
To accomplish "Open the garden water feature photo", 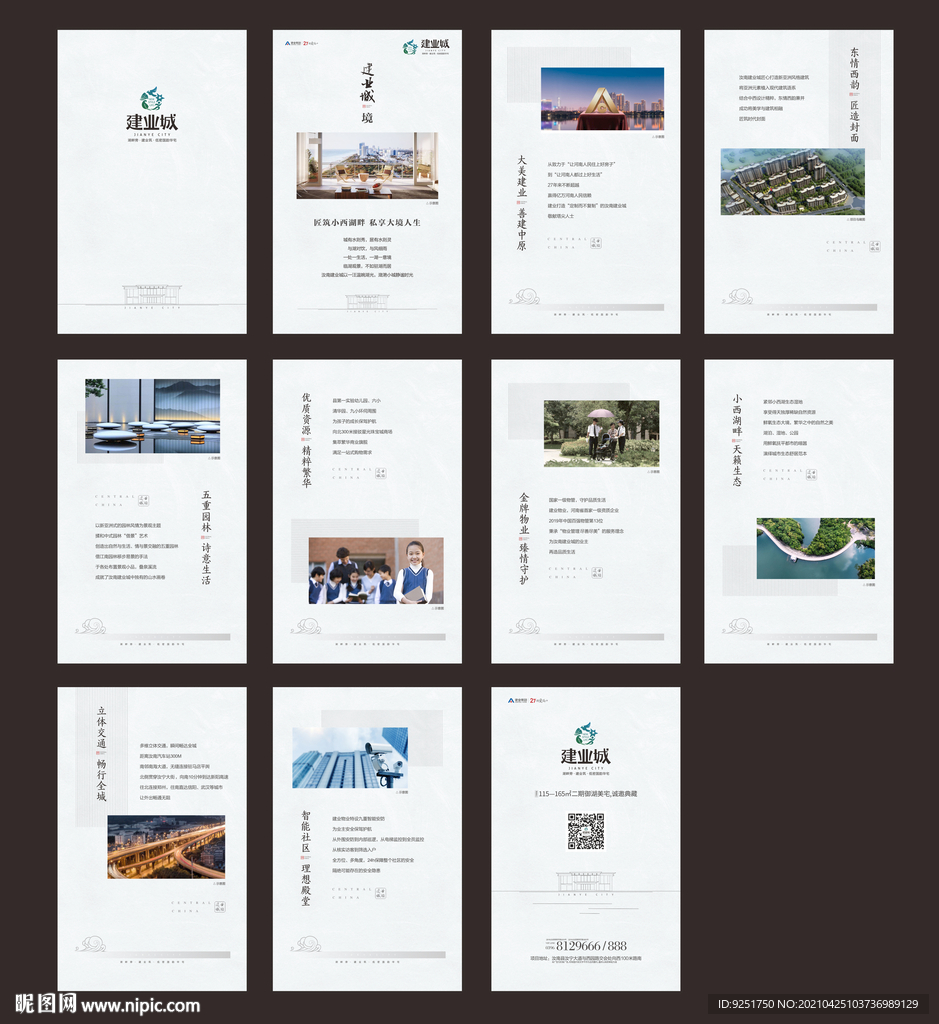I will [152, 416].
